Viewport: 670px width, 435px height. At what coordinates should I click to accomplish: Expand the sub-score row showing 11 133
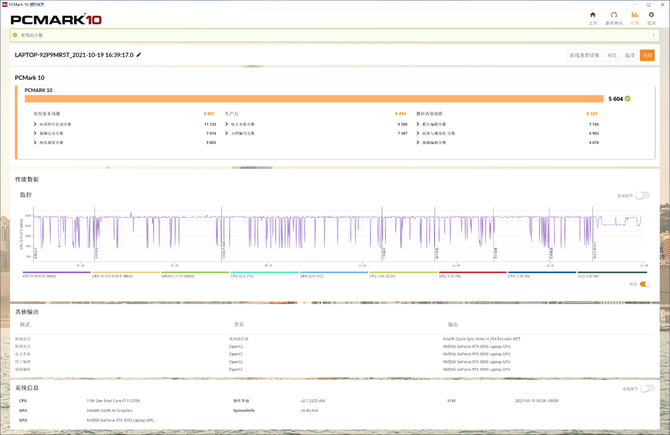click(125, 124)
